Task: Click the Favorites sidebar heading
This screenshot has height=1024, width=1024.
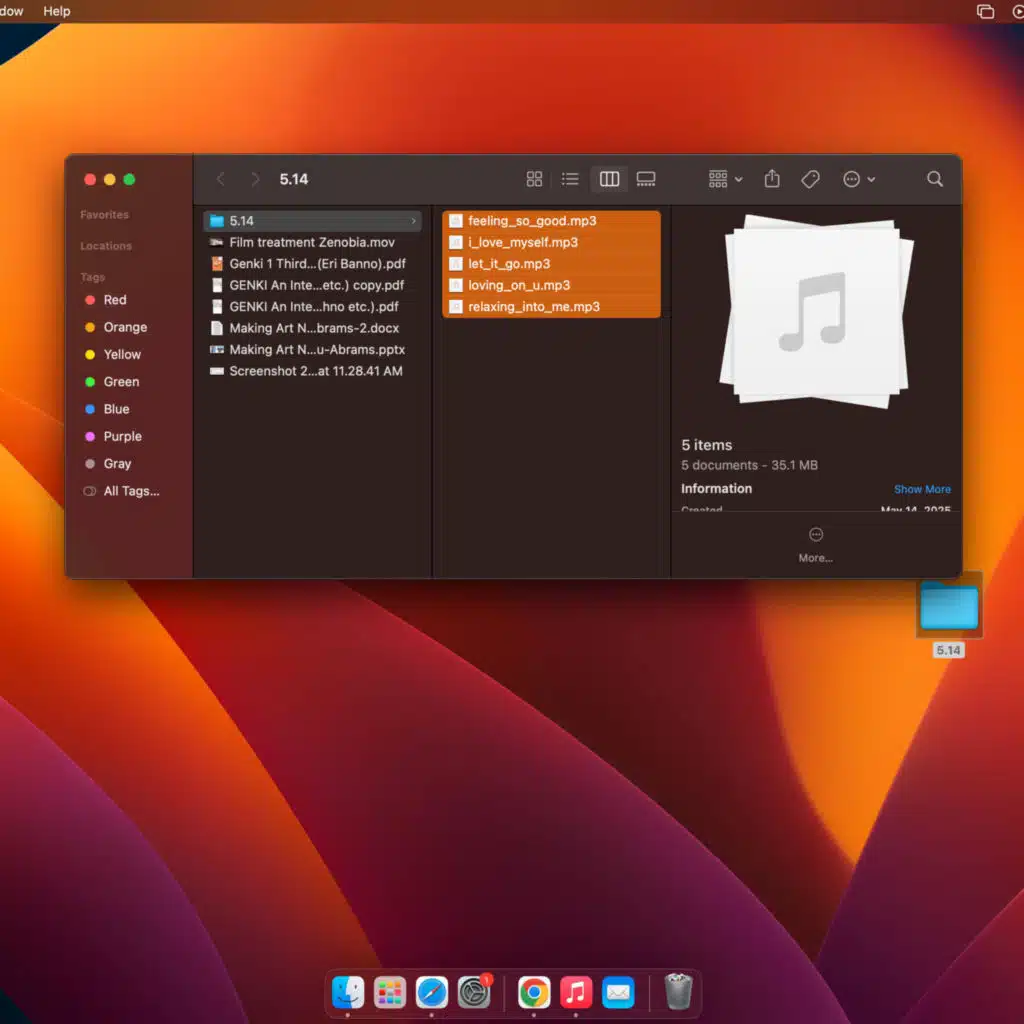Action: (104, 215)
